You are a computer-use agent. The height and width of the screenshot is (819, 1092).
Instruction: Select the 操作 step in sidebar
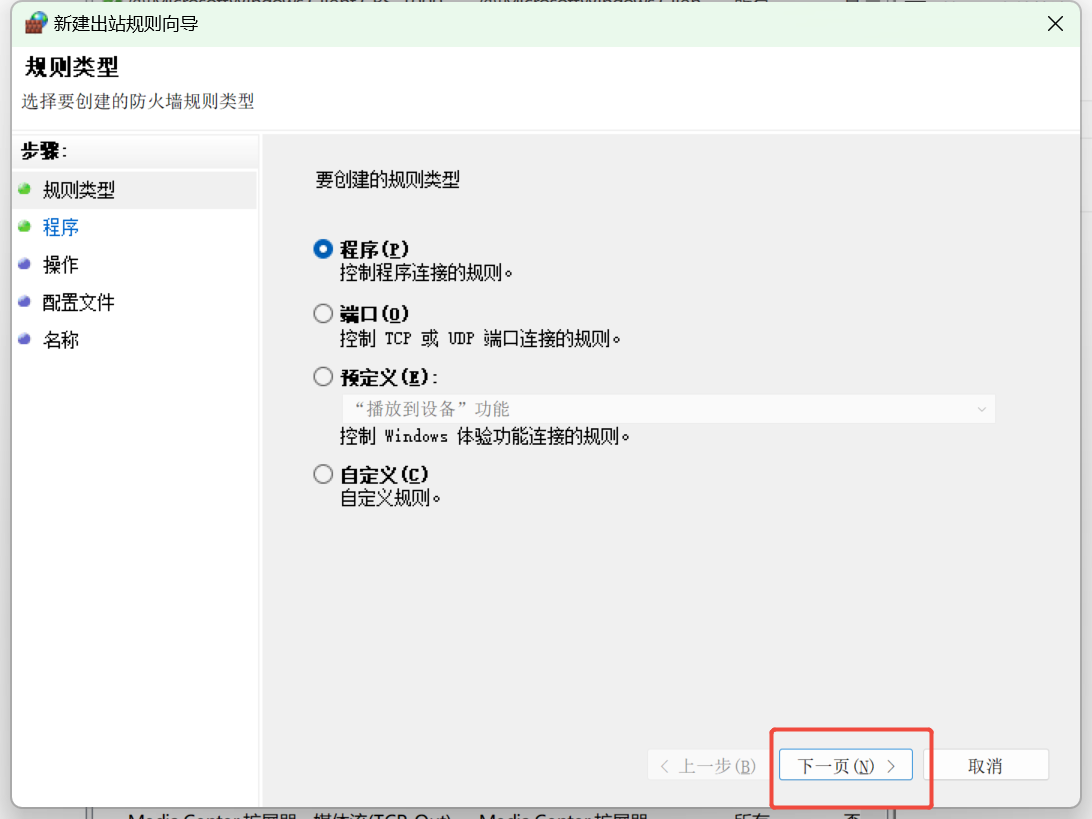pos(61,265)
